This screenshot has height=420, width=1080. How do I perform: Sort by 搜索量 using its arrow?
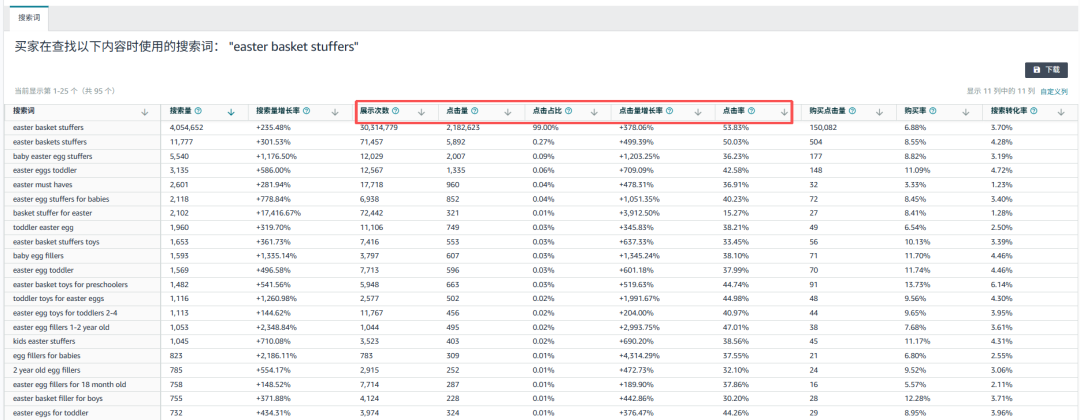point(231,112)
